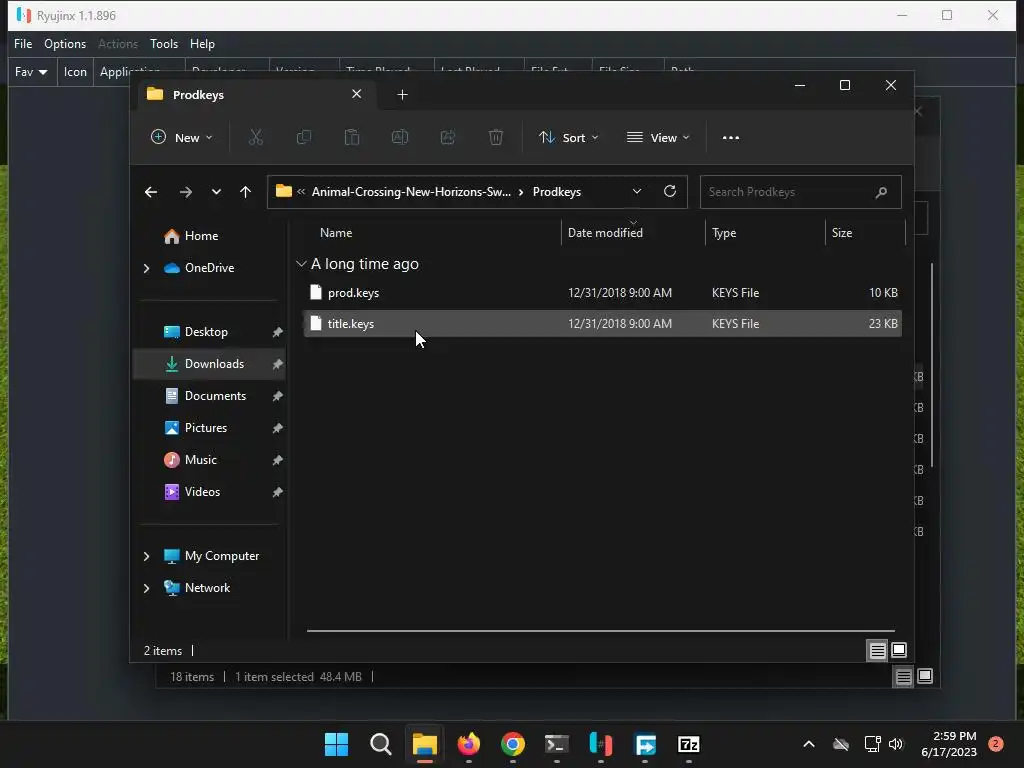Click Icon column header in Ryujinx
1024x768 pixels.
click(x=75, y=72)
